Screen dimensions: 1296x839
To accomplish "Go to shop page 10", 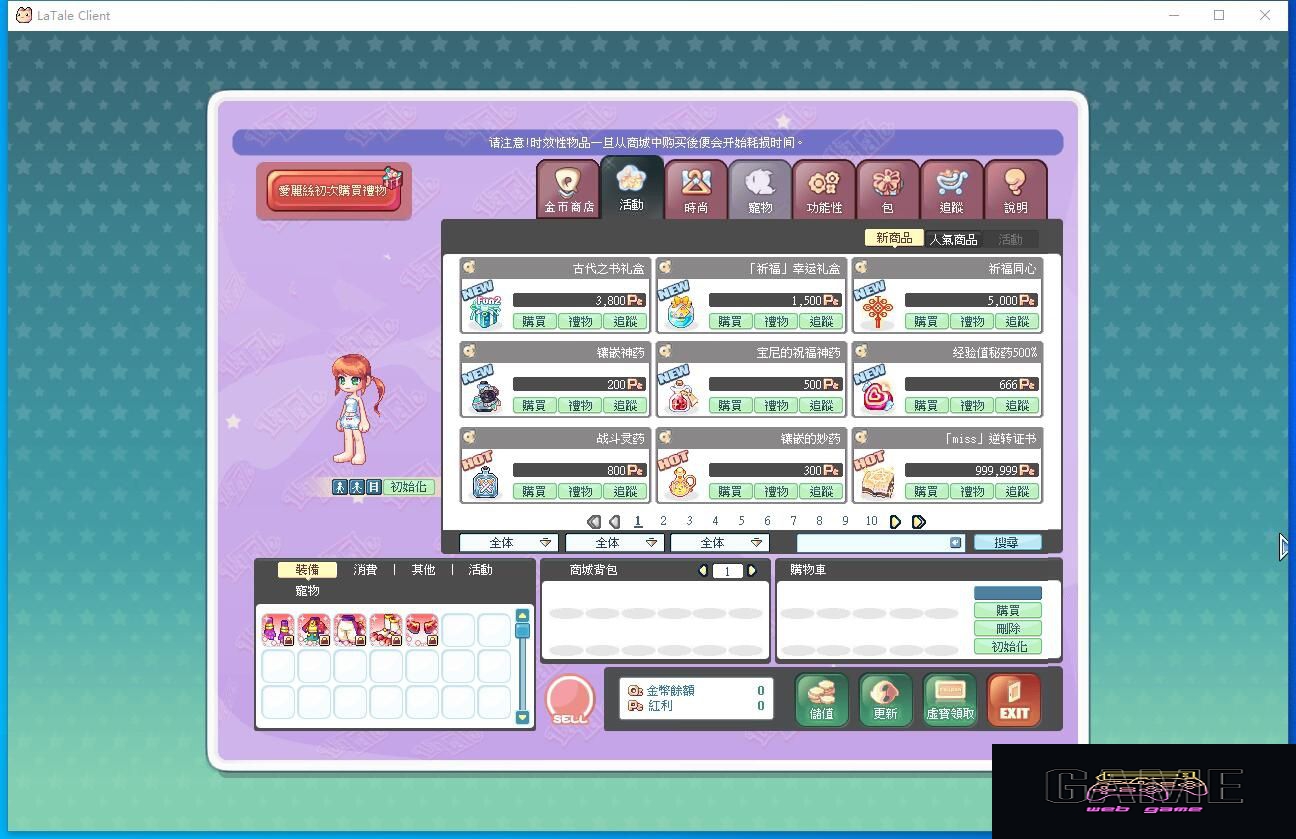I will coord(871,521).
